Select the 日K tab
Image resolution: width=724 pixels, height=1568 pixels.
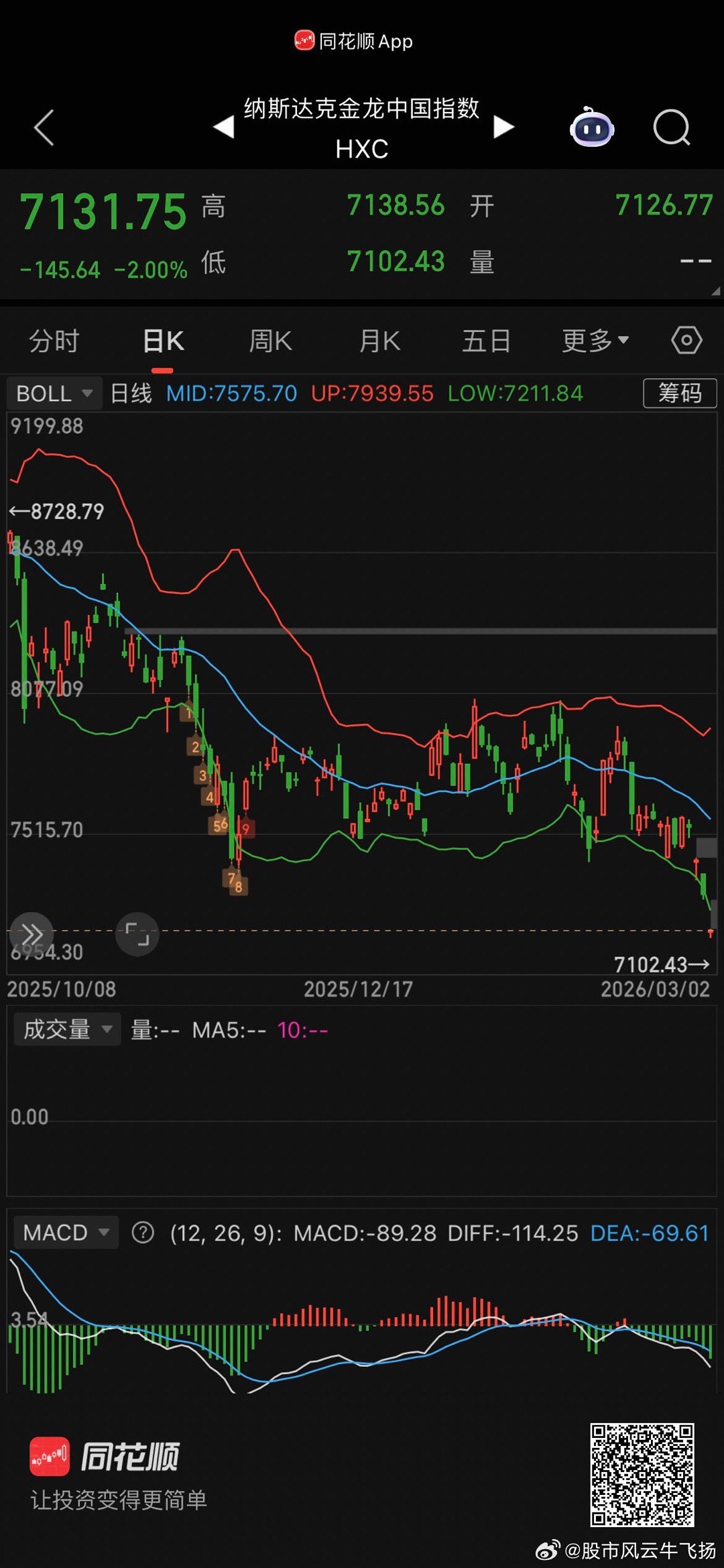coord(163,341)
